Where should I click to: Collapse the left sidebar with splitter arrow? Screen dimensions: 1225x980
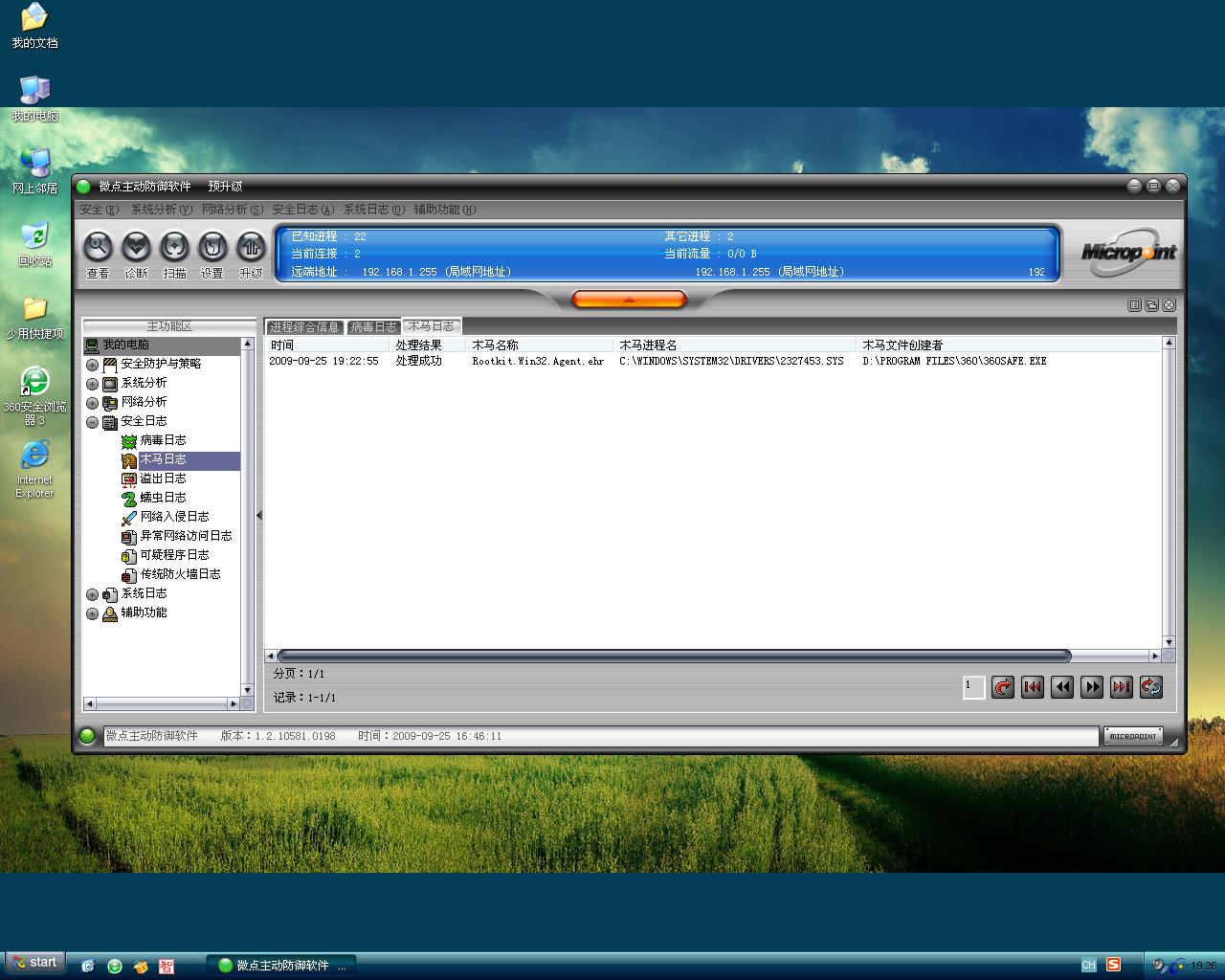coord(258,515)
